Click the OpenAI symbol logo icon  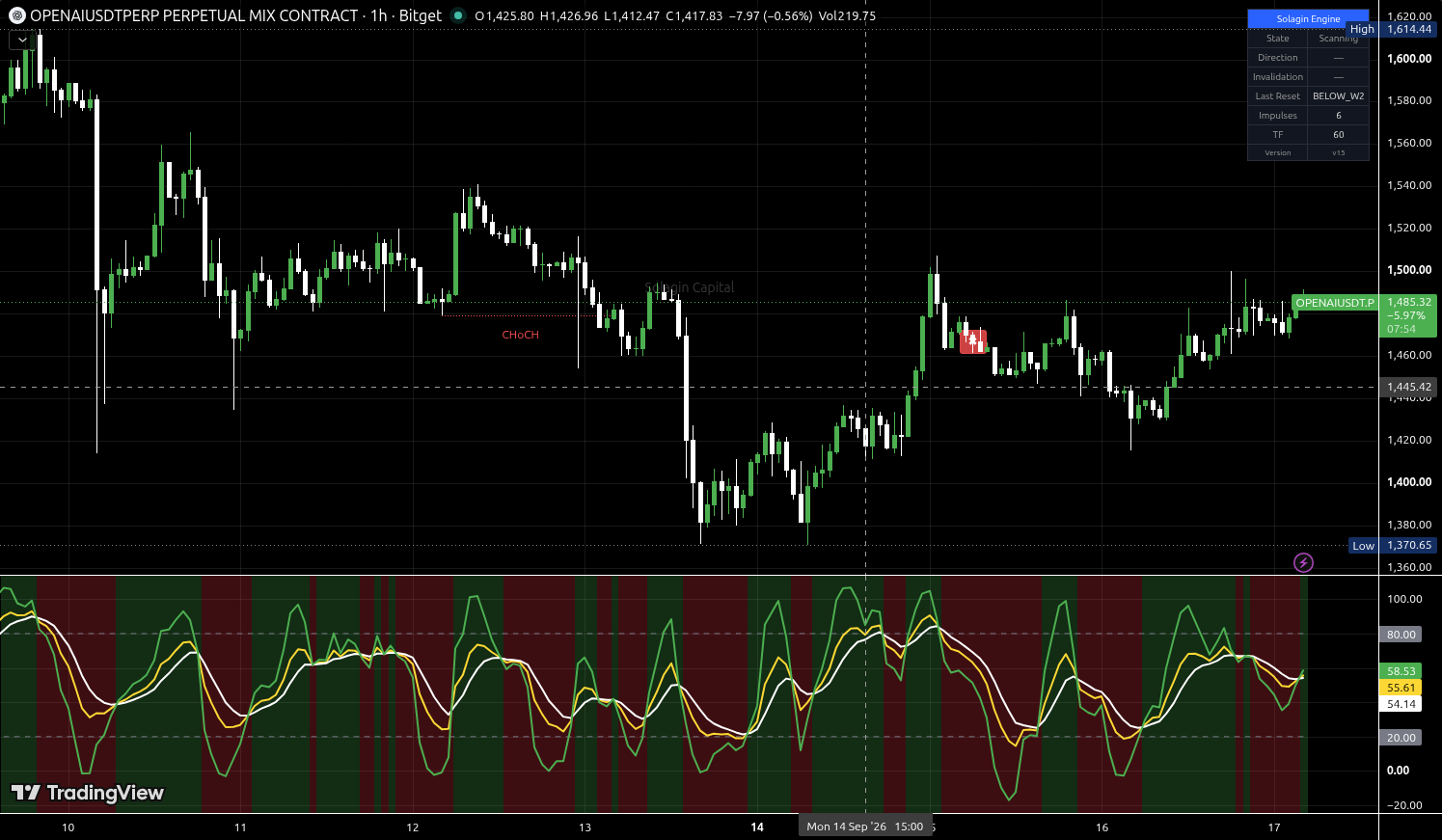pos(16,15)
